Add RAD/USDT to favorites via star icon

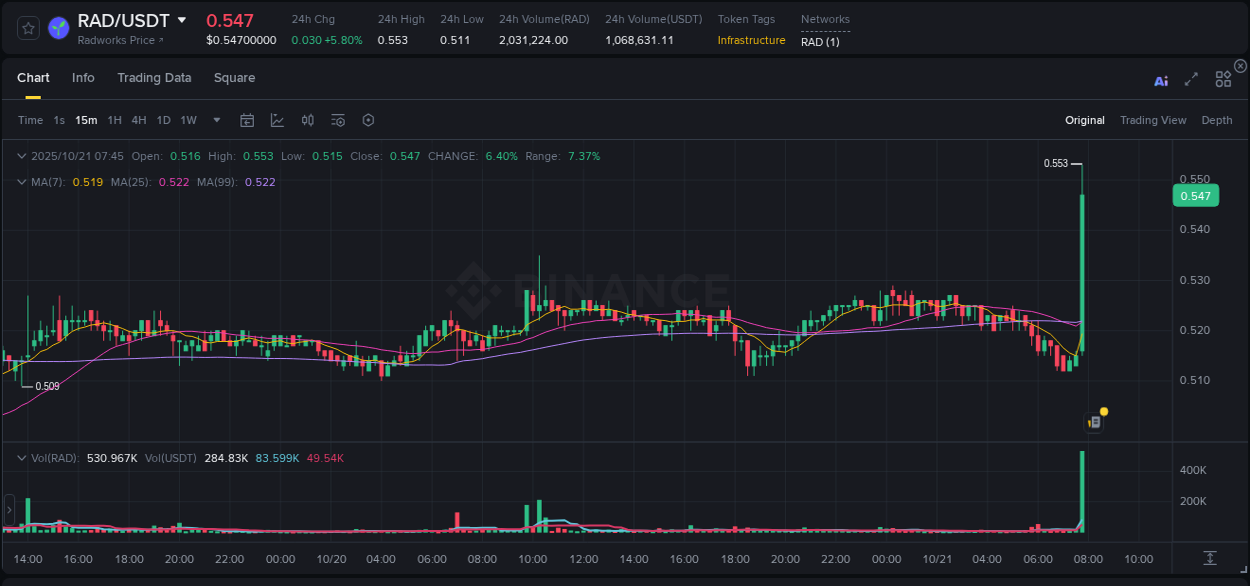click(27, 29)
